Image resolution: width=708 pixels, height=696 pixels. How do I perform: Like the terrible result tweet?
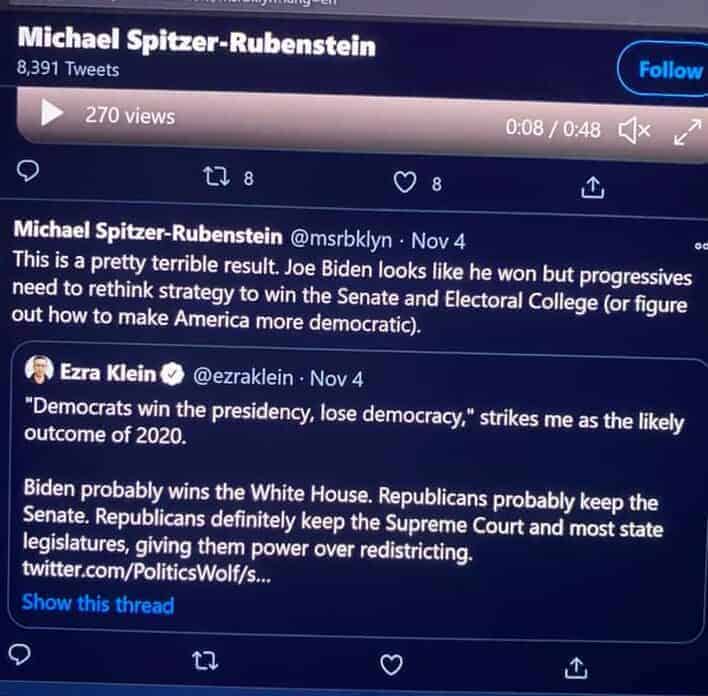392,665
